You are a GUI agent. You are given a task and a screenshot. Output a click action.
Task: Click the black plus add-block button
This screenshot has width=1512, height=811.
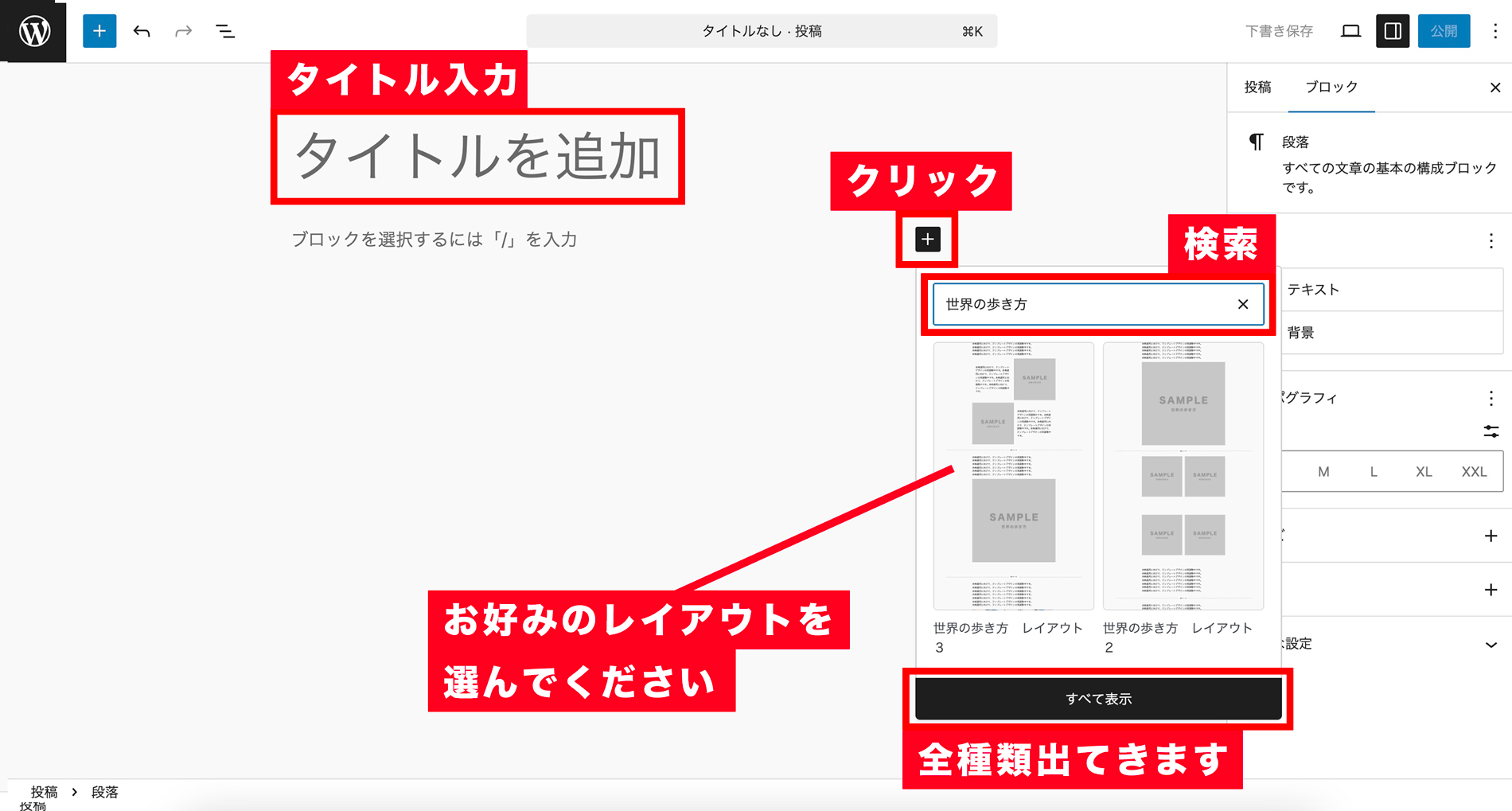tap(927, 239)
